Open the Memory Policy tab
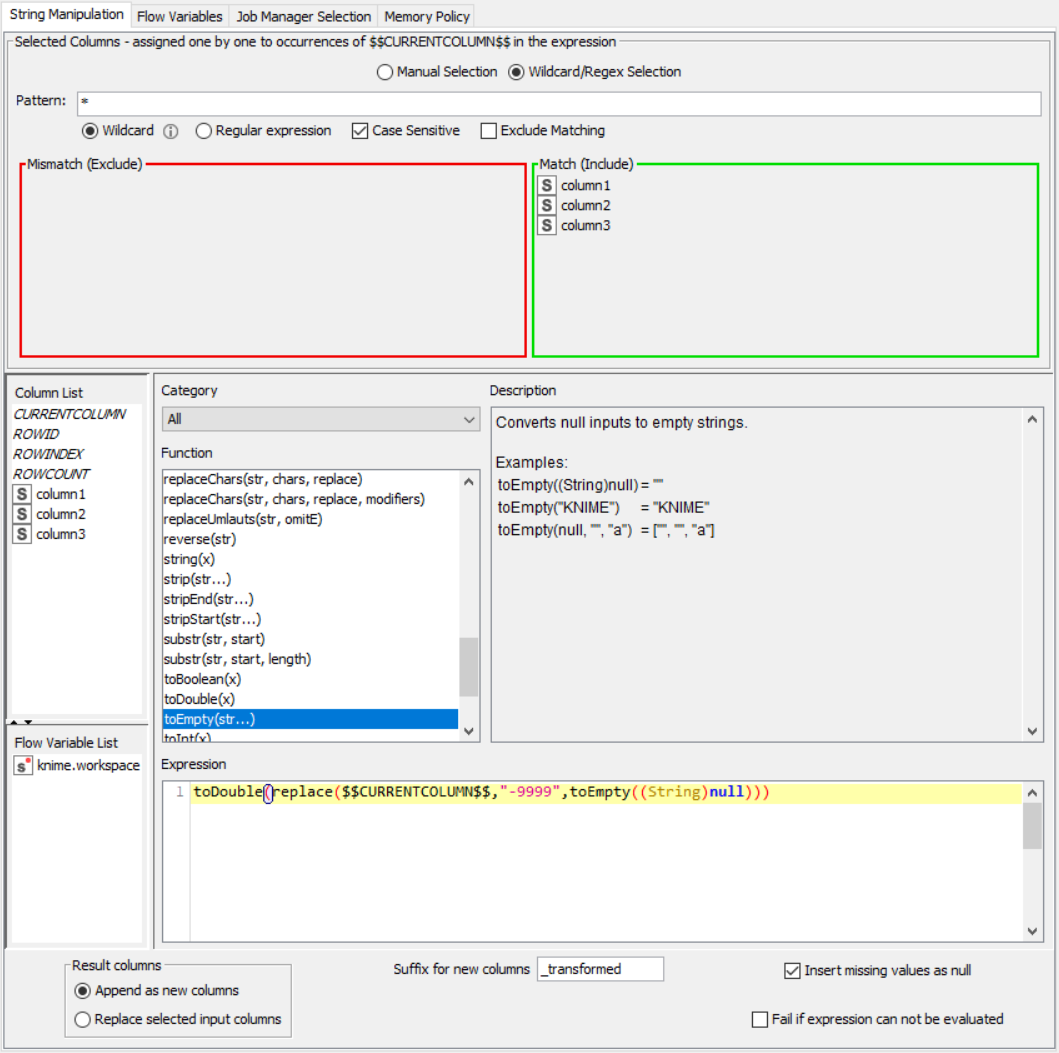The width and height of the screenshot is (1059, 1053). pos(426,16)
